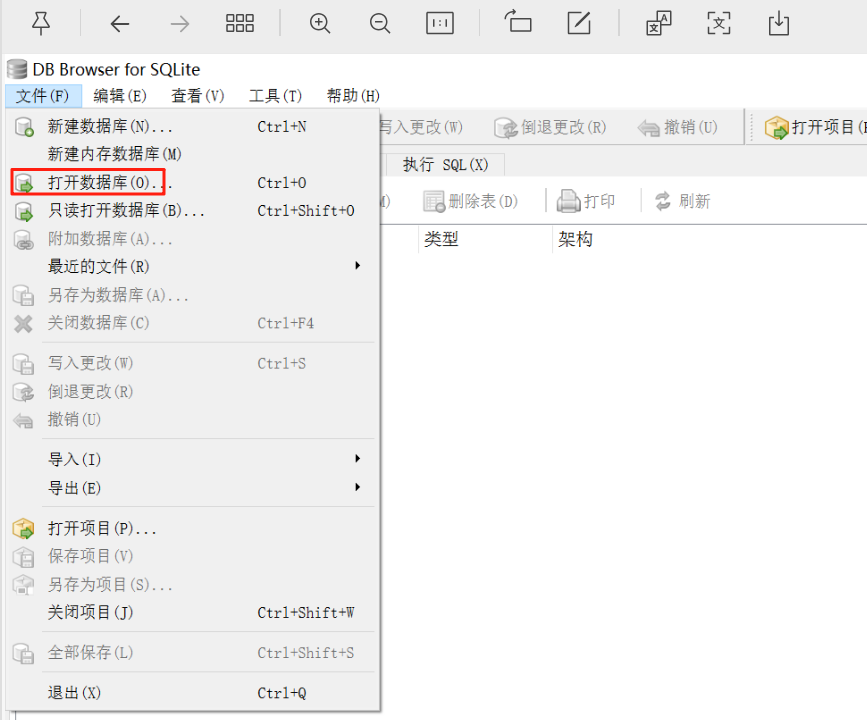Click the Ctrl+Q shortcut text
Viewport: 867px width, 720px height.
(282, 693)
